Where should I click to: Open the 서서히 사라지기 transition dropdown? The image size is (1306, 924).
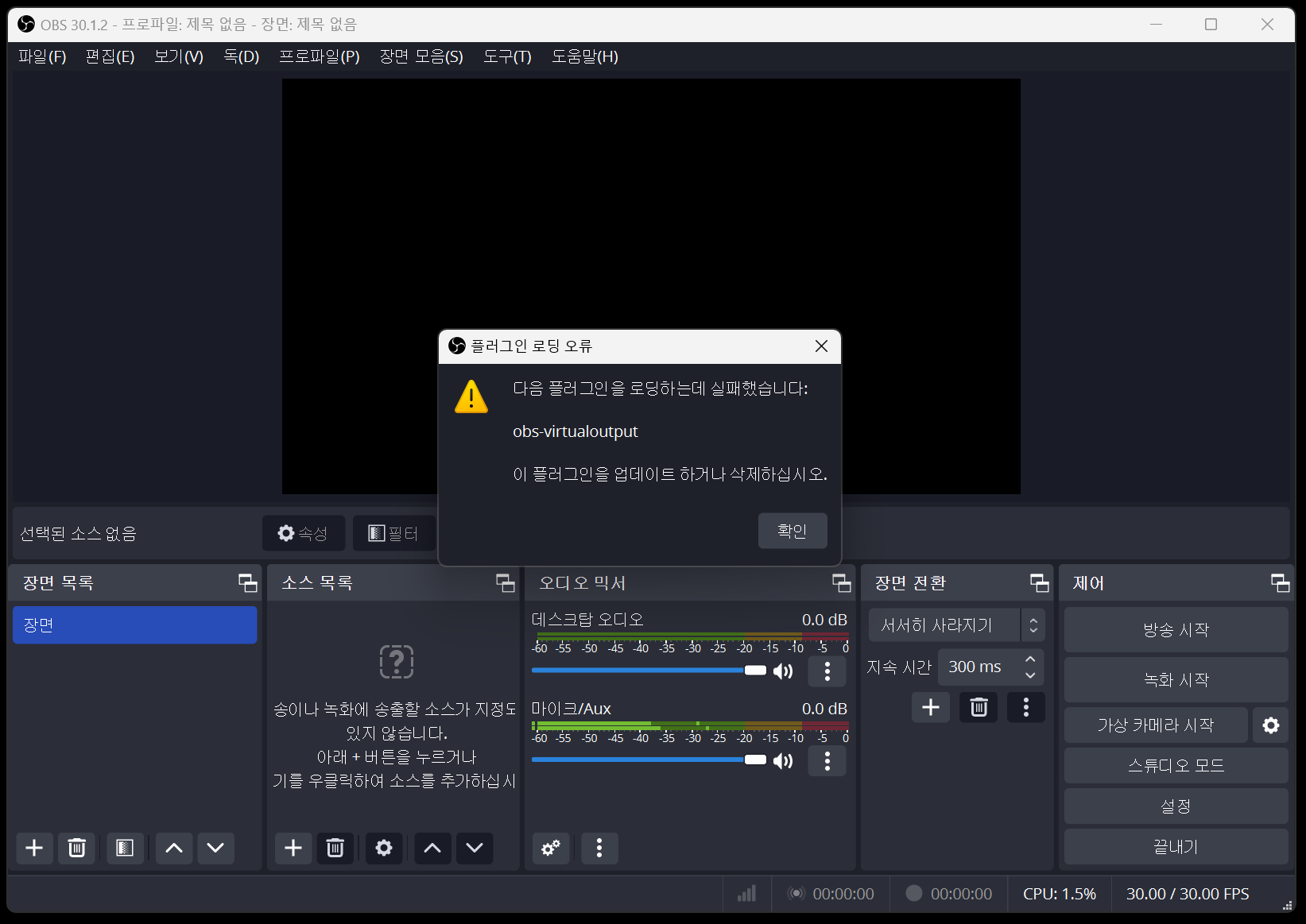[956, 625]
